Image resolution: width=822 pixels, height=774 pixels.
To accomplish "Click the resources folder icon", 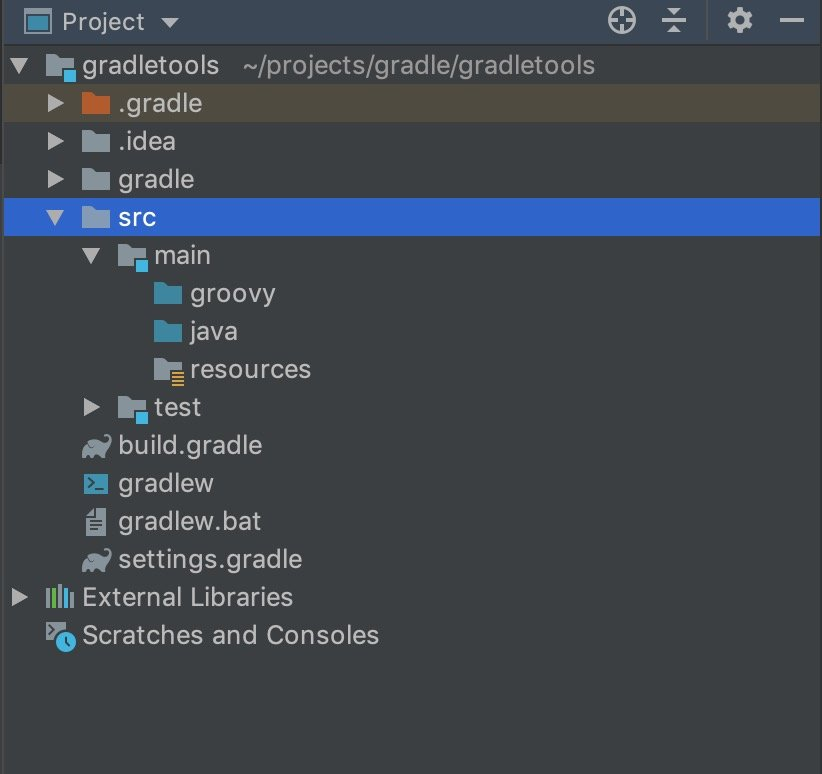I will (169, 371).
